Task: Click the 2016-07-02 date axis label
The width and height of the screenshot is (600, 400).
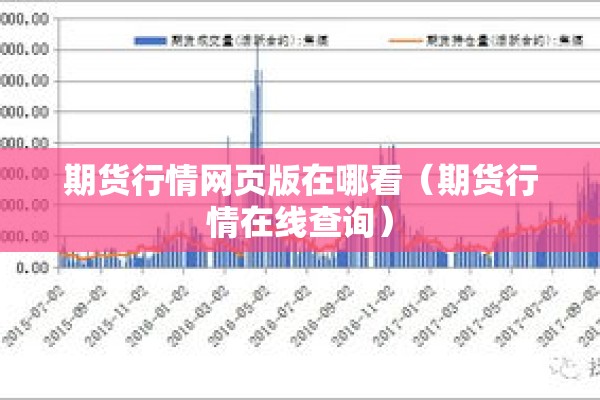Action: (280, 317)
